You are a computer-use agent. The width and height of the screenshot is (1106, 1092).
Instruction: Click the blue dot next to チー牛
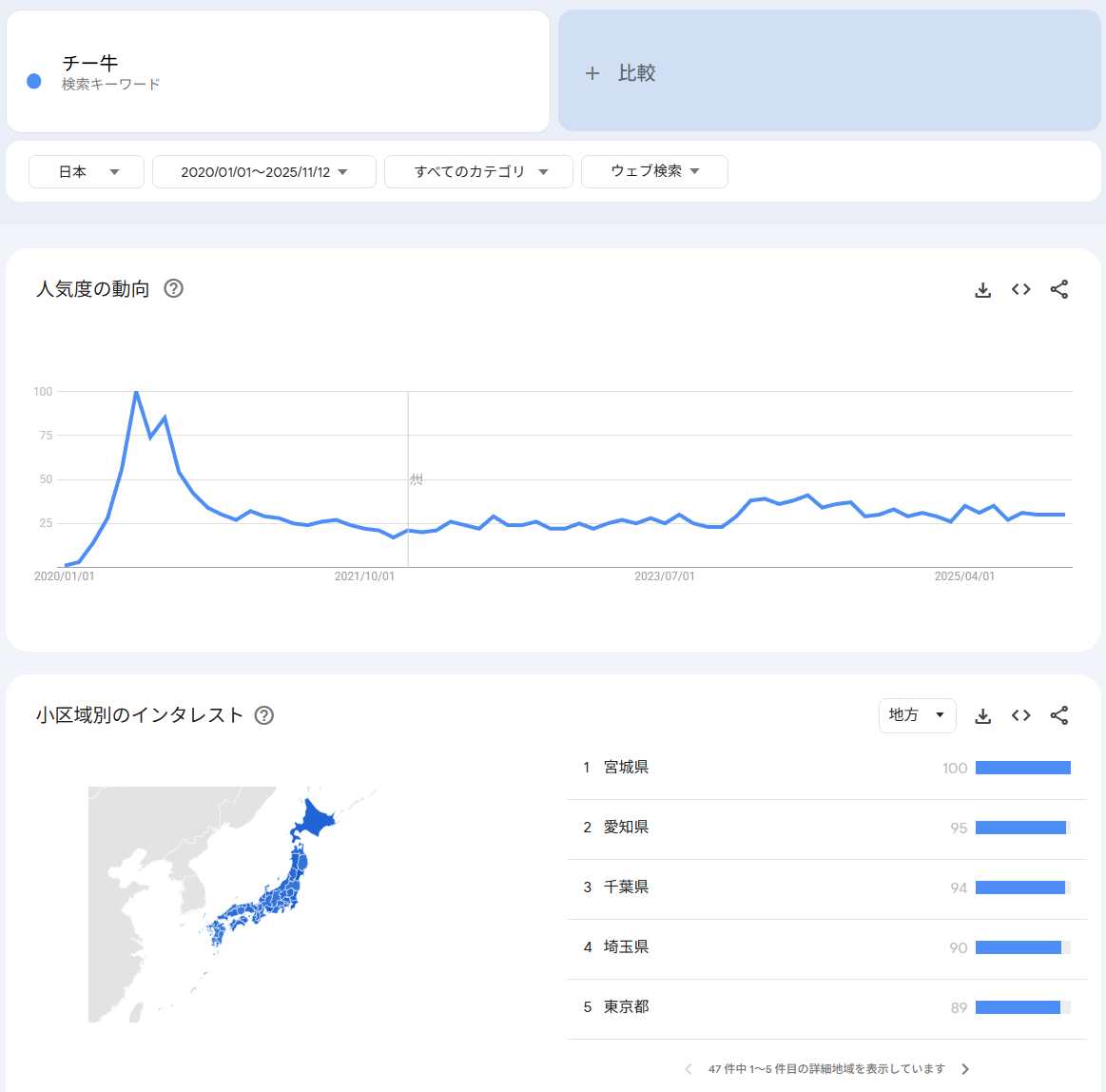34,82
